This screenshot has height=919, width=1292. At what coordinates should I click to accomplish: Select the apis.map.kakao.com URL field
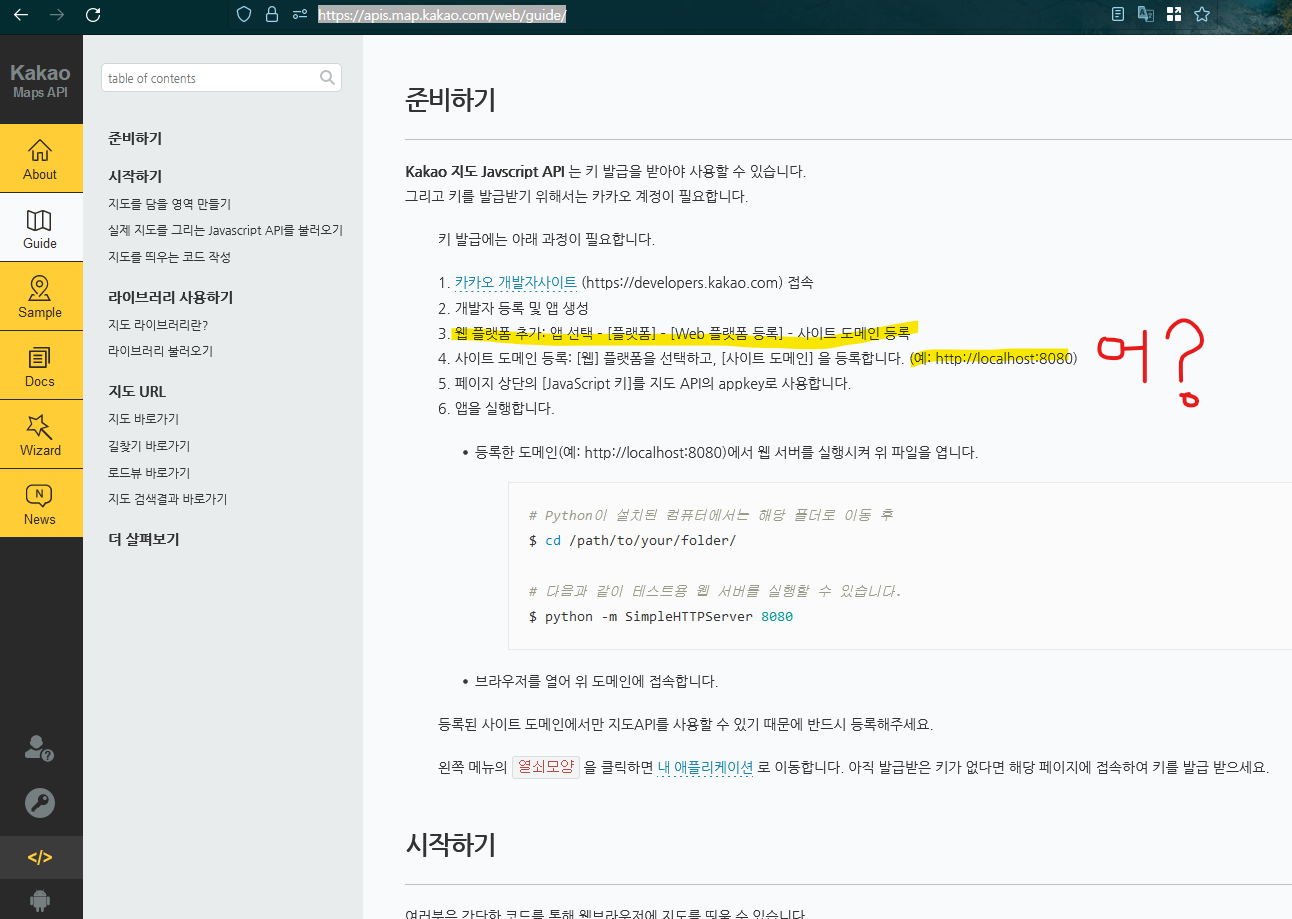(x=442, y=15)
